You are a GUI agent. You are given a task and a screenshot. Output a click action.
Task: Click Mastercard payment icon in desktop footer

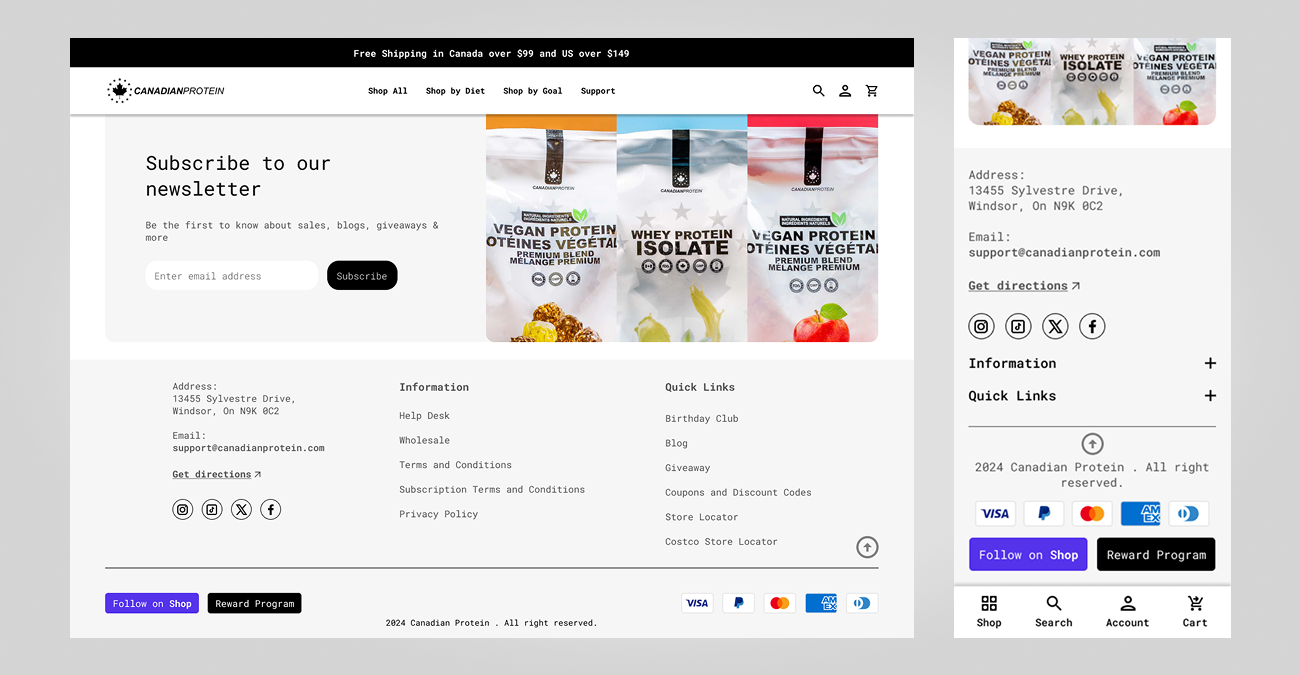(x=780, y=603)
